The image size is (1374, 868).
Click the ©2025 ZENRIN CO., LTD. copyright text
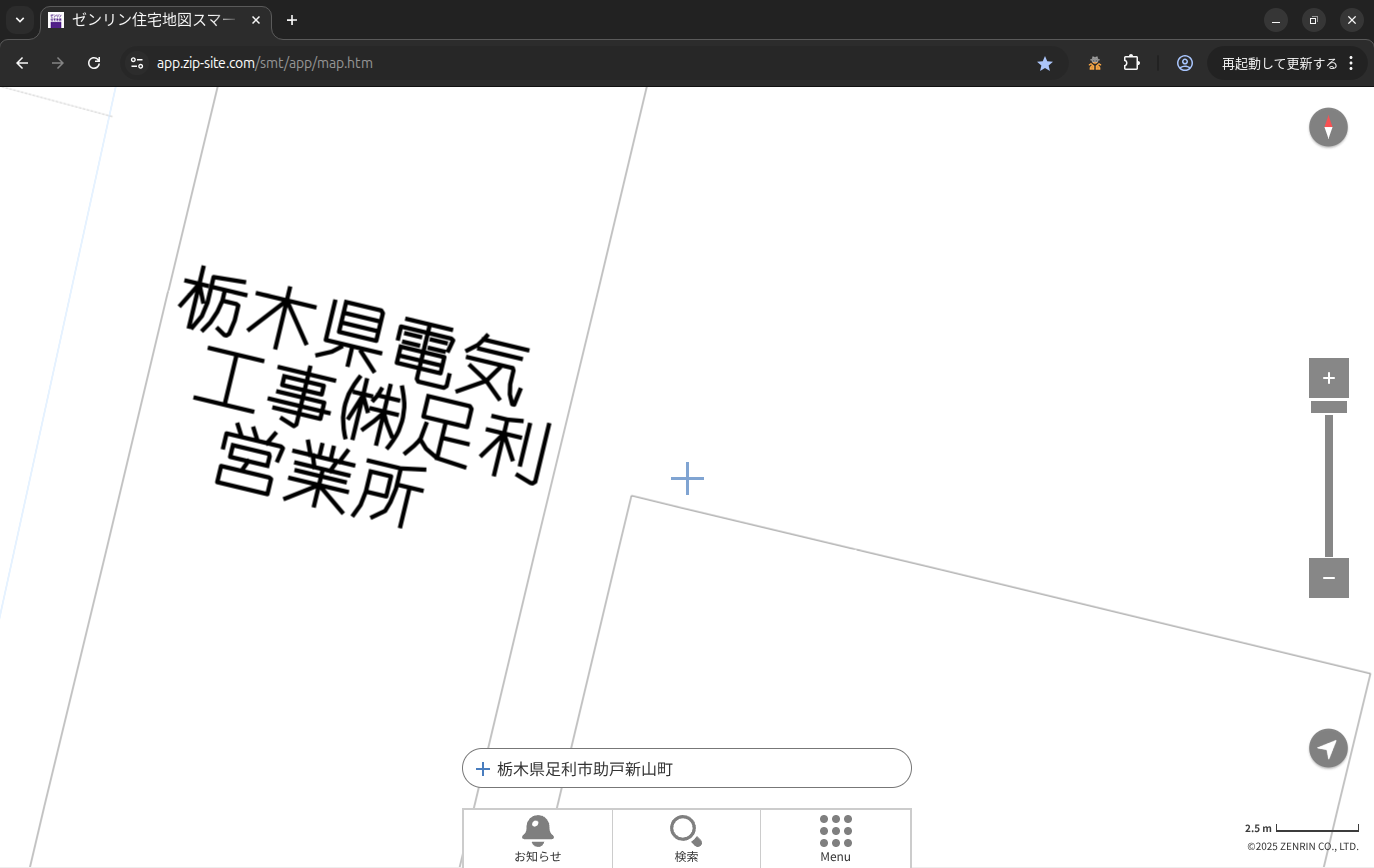[x=1302, y=846]
